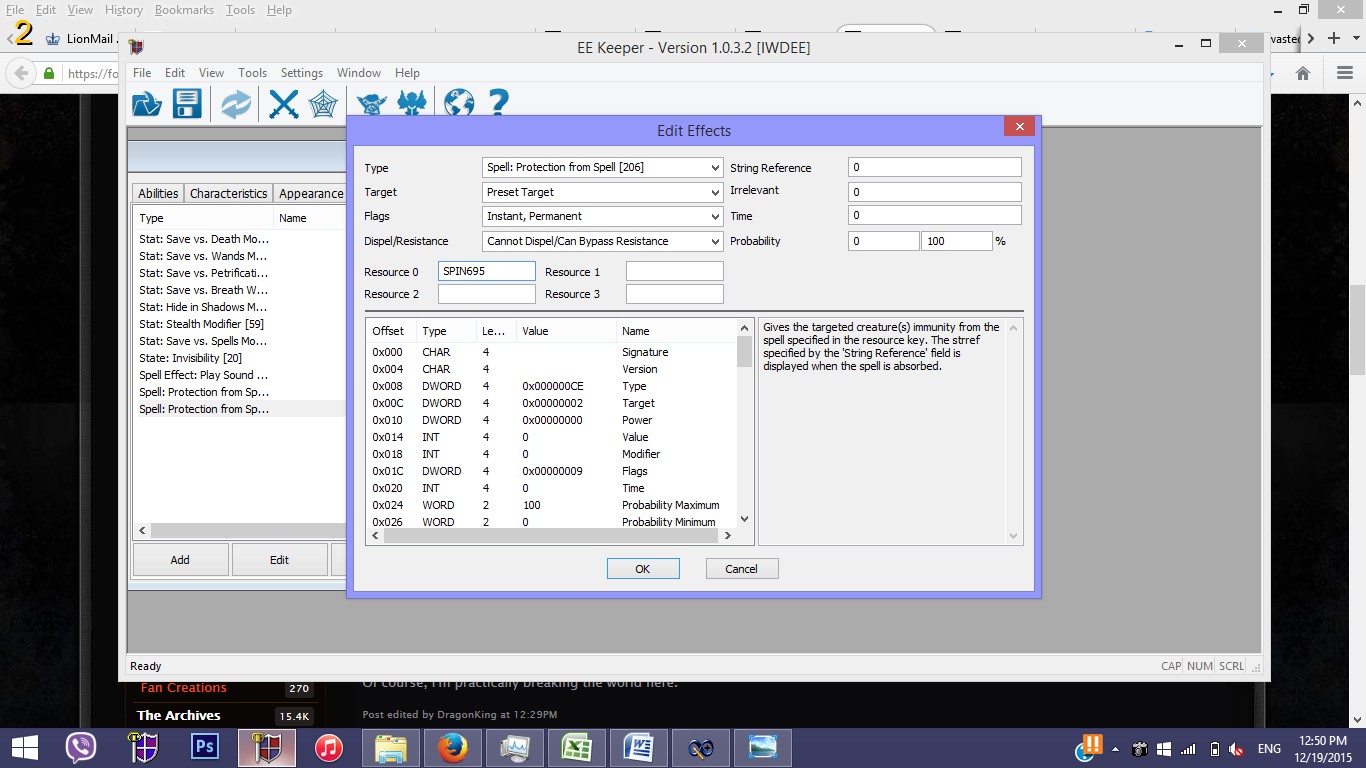Click the crossed swords toolbar icon
The height and width of the screenshot is (768, 1366).
click(284, 103)
